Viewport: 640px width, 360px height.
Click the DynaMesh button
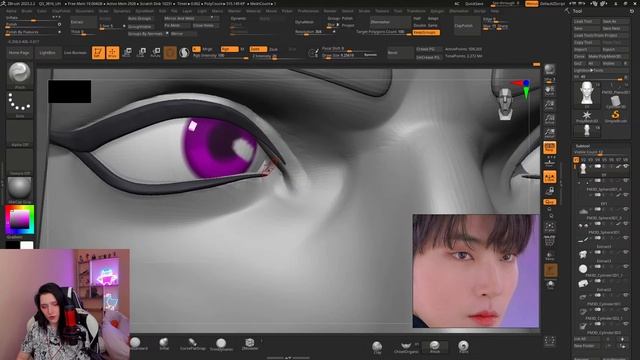click(x=304, y=22)
